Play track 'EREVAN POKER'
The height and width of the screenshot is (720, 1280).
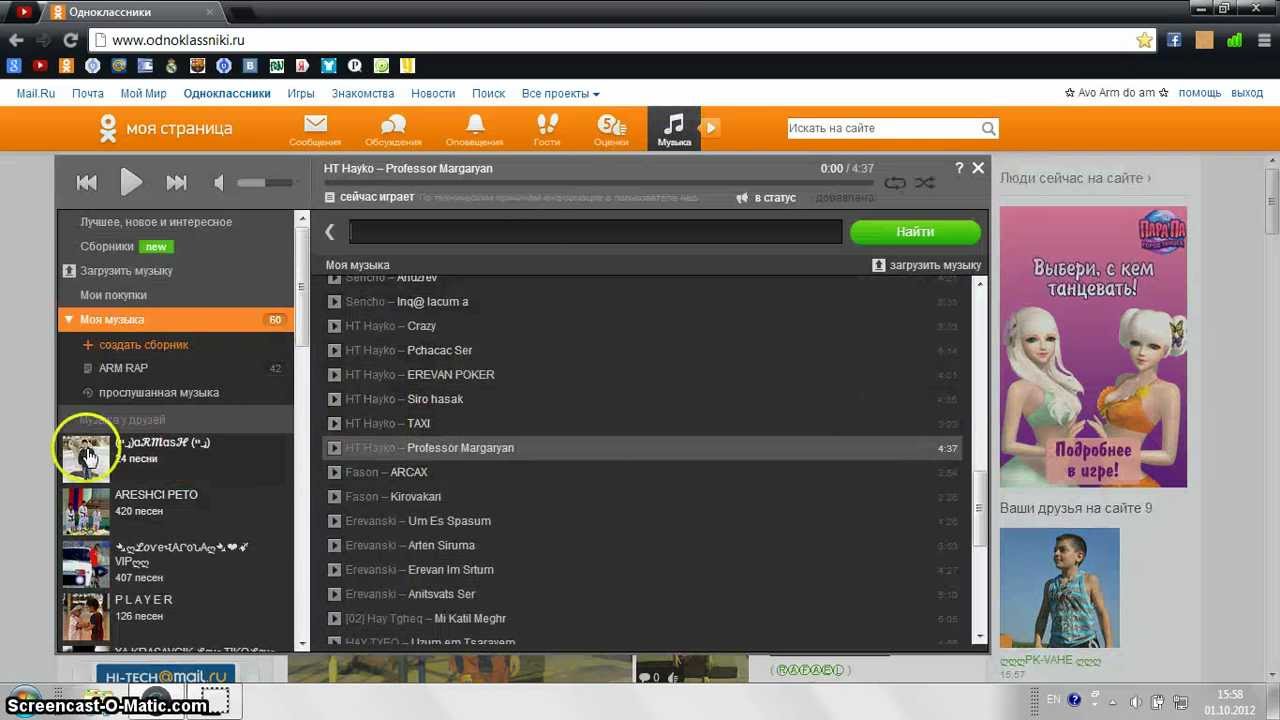point(334,375)
